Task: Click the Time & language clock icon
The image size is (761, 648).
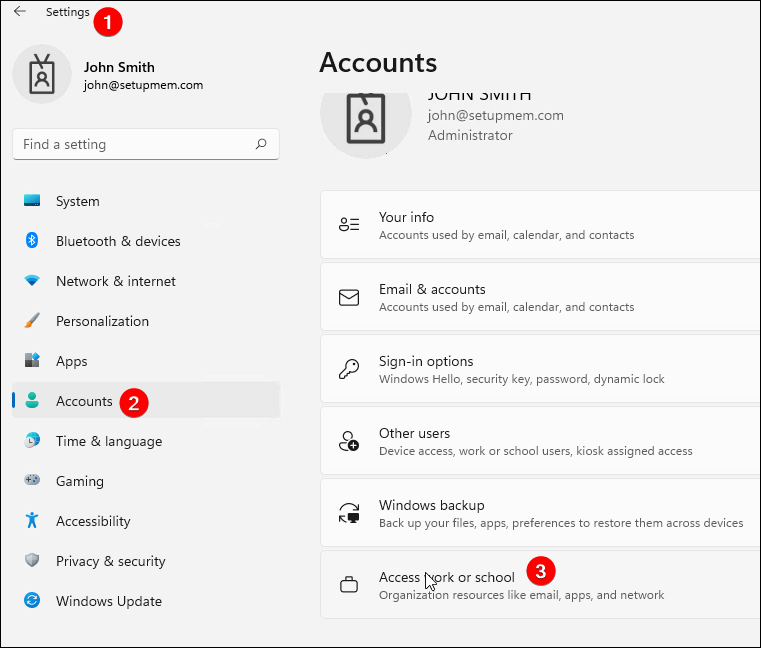Action: pyautogui.click(x=32, y=440)
